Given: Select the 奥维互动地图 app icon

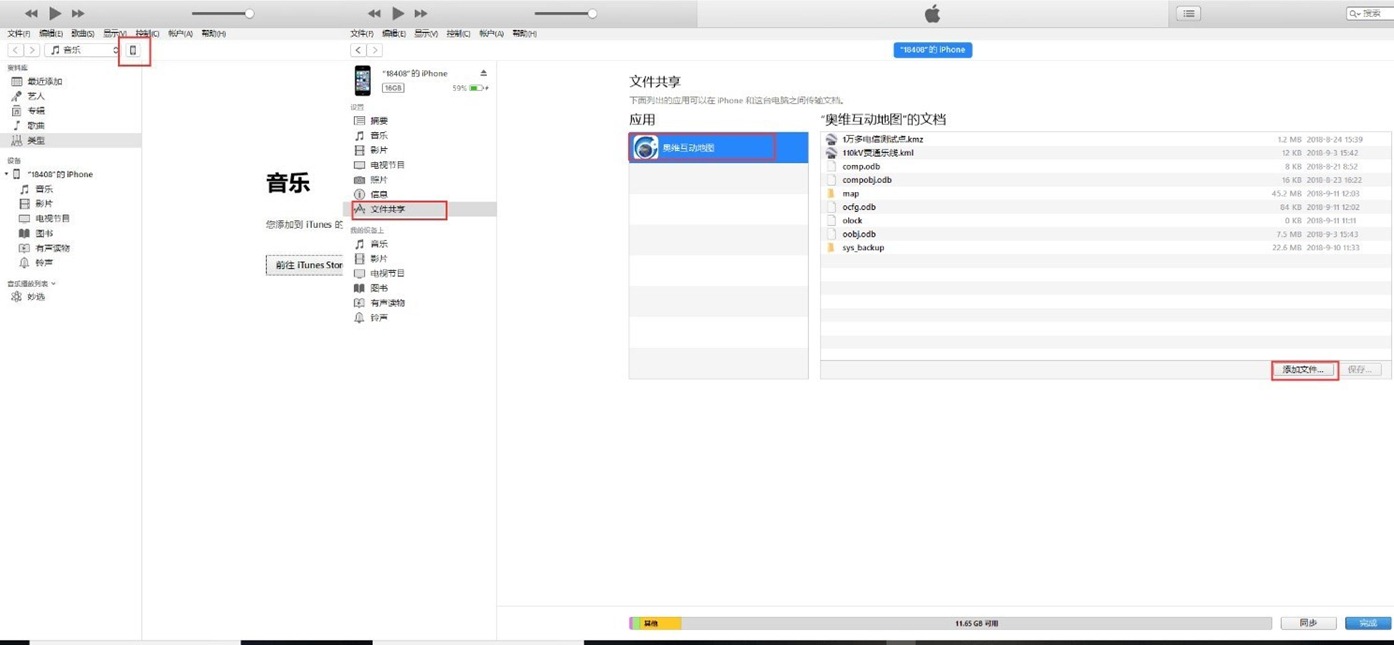Looking at the screenshot, I should tap(646, 148).
